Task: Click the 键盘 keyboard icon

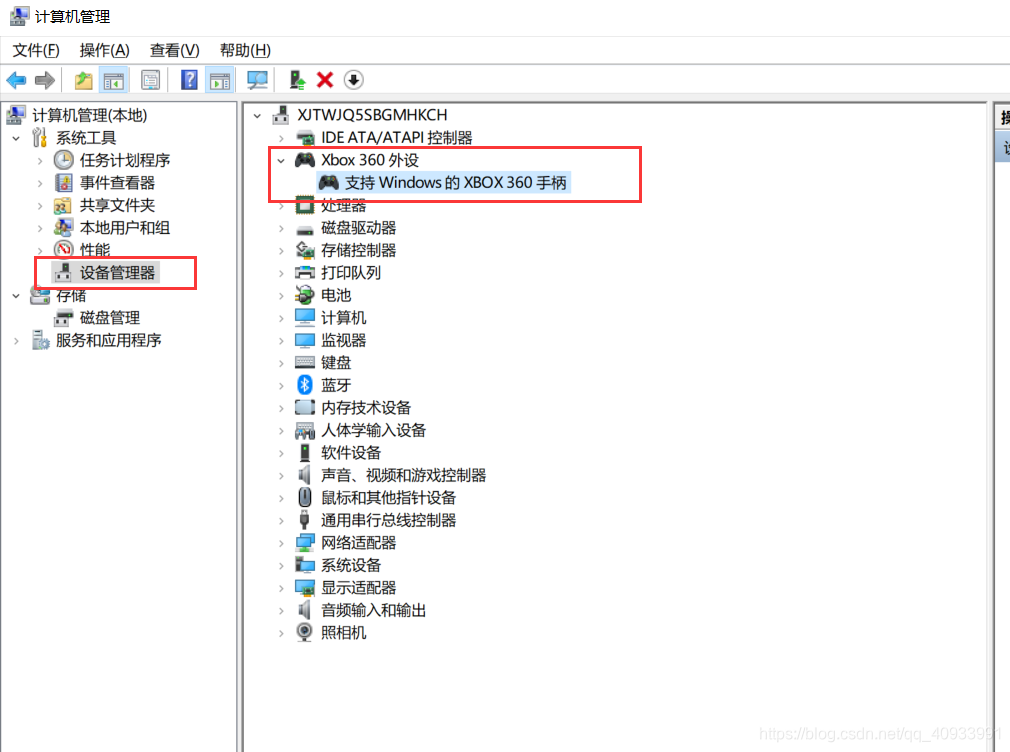Action: (305, 362)
